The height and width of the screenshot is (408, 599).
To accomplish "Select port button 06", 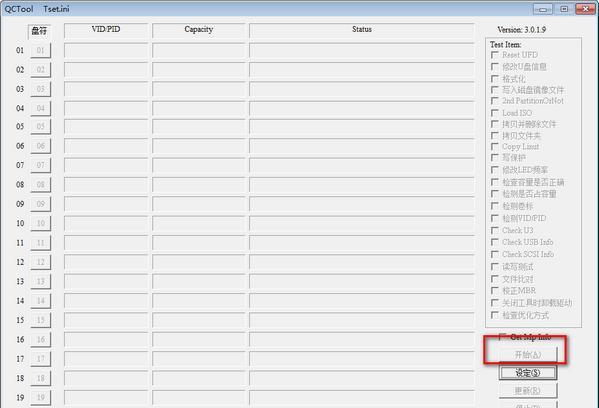I will click(40, 146).
